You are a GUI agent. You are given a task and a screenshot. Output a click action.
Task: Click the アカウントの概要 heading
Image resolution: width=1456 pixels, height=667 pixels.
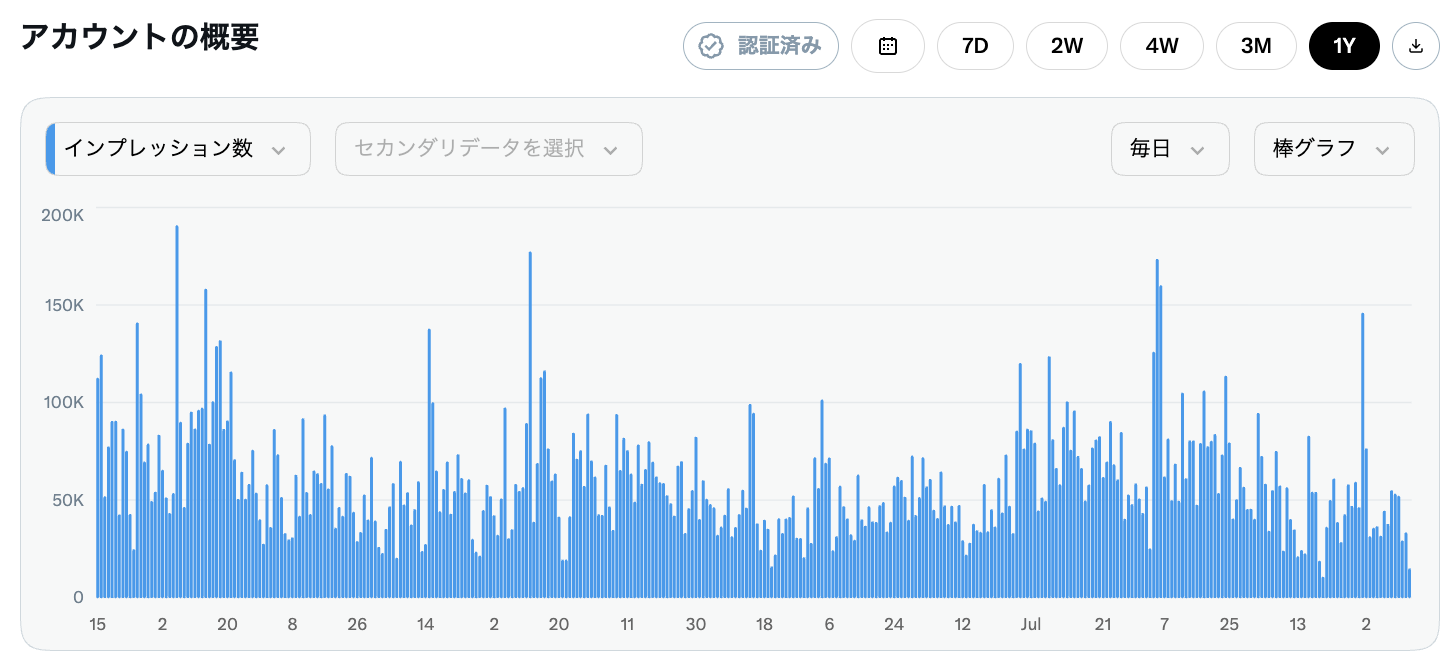[140, 37]
